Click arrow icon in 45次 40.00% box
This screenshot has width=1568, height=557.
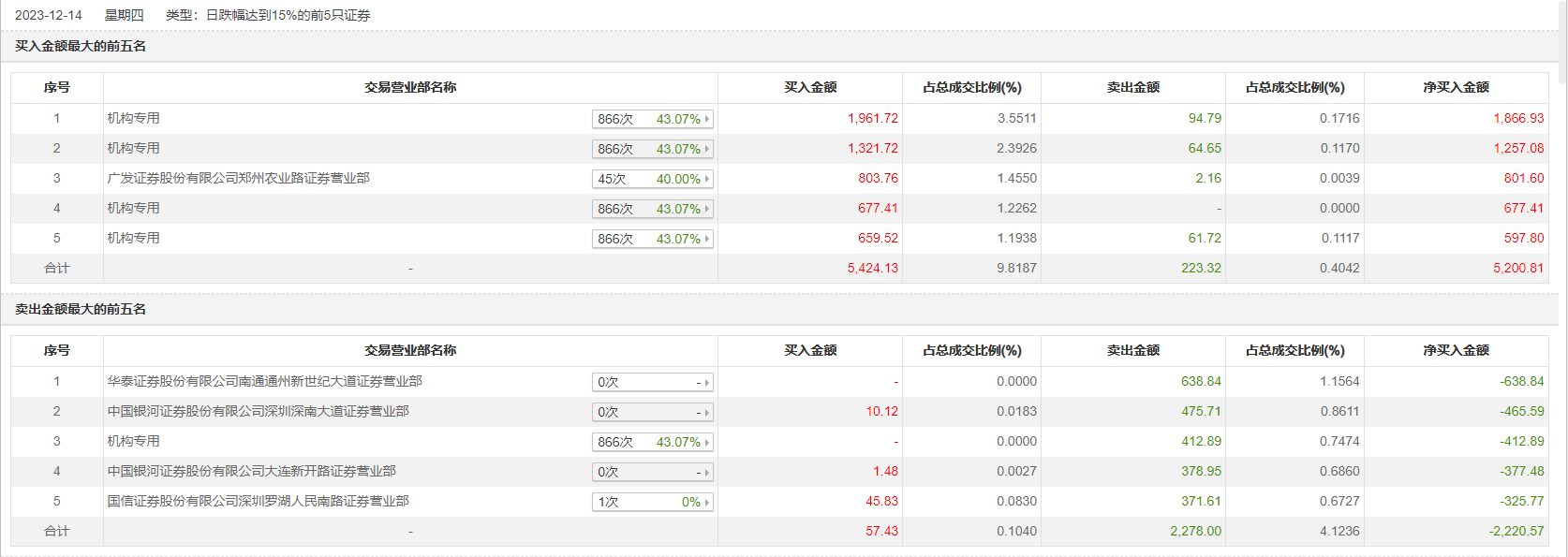tap(707, 179)
